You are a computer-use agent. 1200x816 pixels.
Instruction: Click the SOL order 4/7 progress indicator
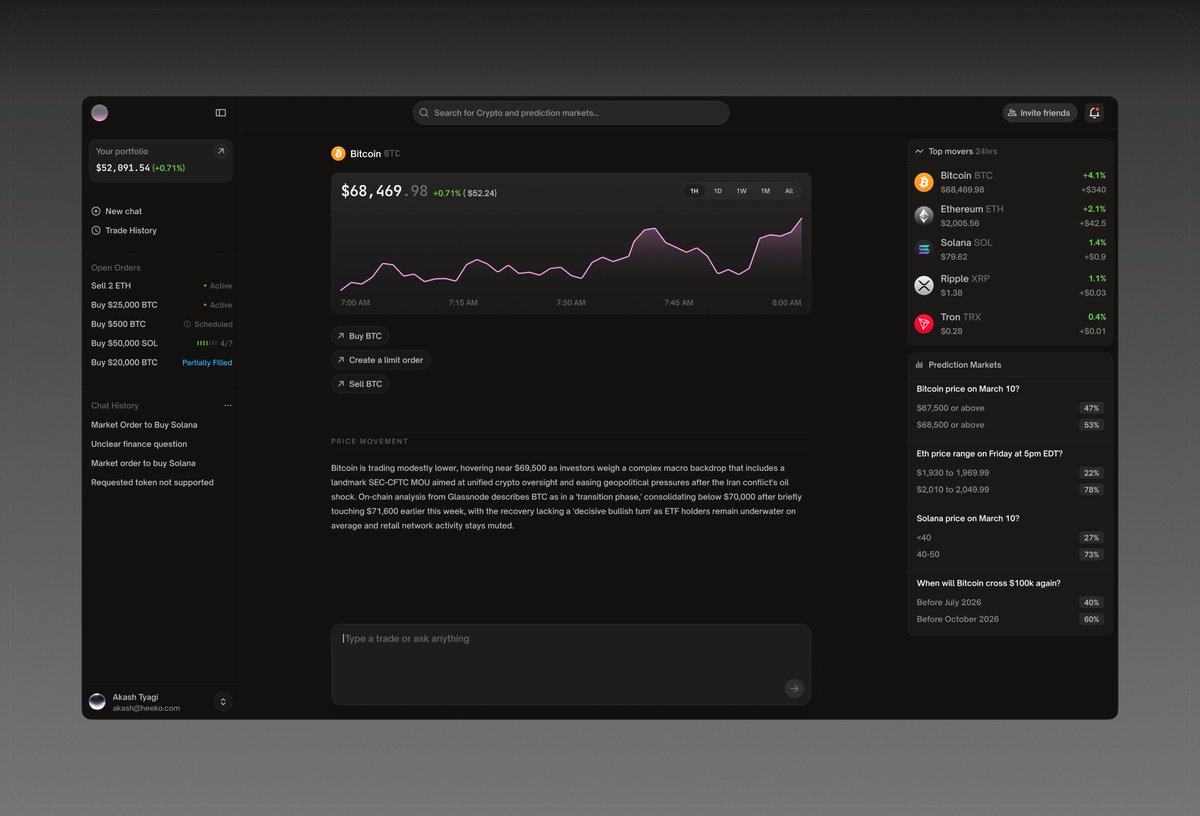[214, 343]
